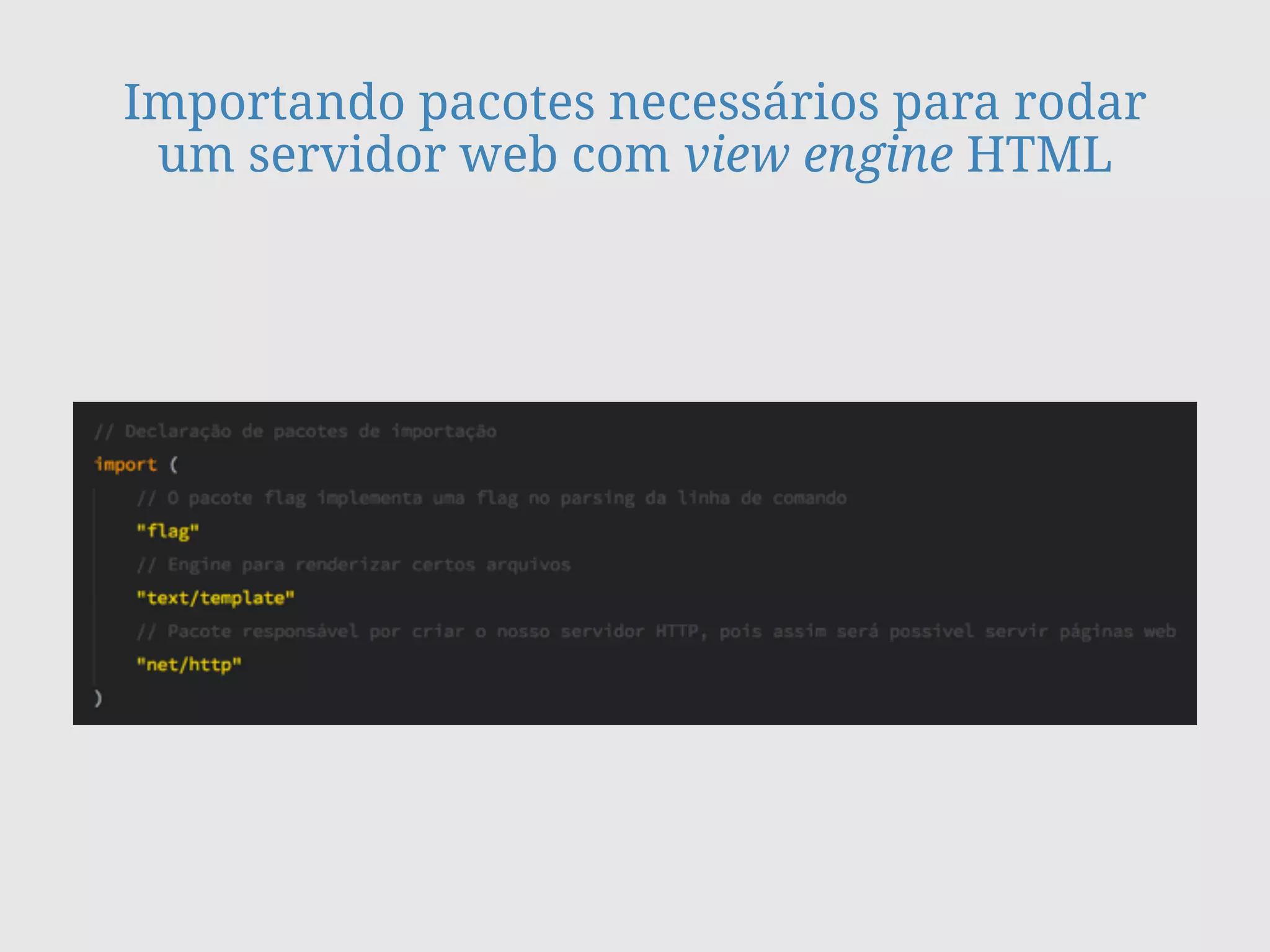Image resolution: width=1270 pixels, height=952 pixels.
Task: Click the closing parenthesis of the import block
Action: coord(98,699)
